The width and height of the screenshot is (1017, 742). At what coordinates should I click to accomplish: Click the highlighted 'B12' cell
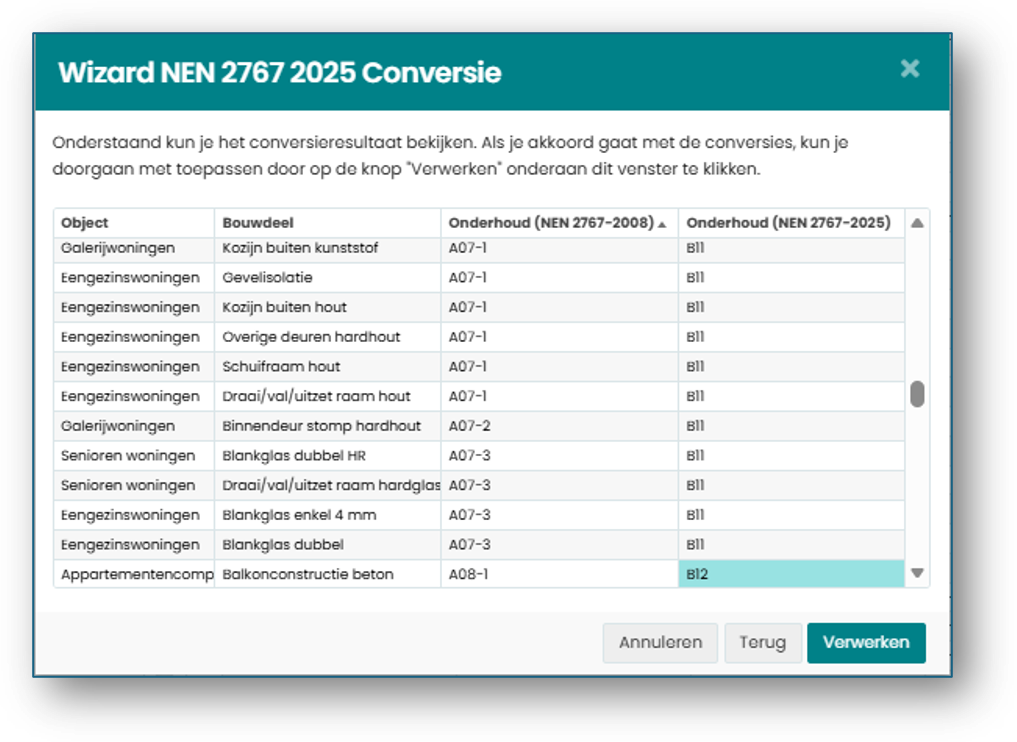point(791,575)
